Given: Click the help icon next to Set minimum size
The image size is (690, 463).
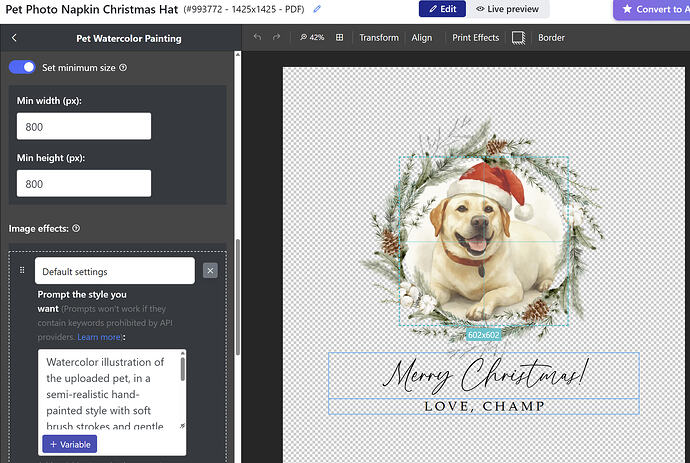Looking at the screenshot, I should pos(123,67).
